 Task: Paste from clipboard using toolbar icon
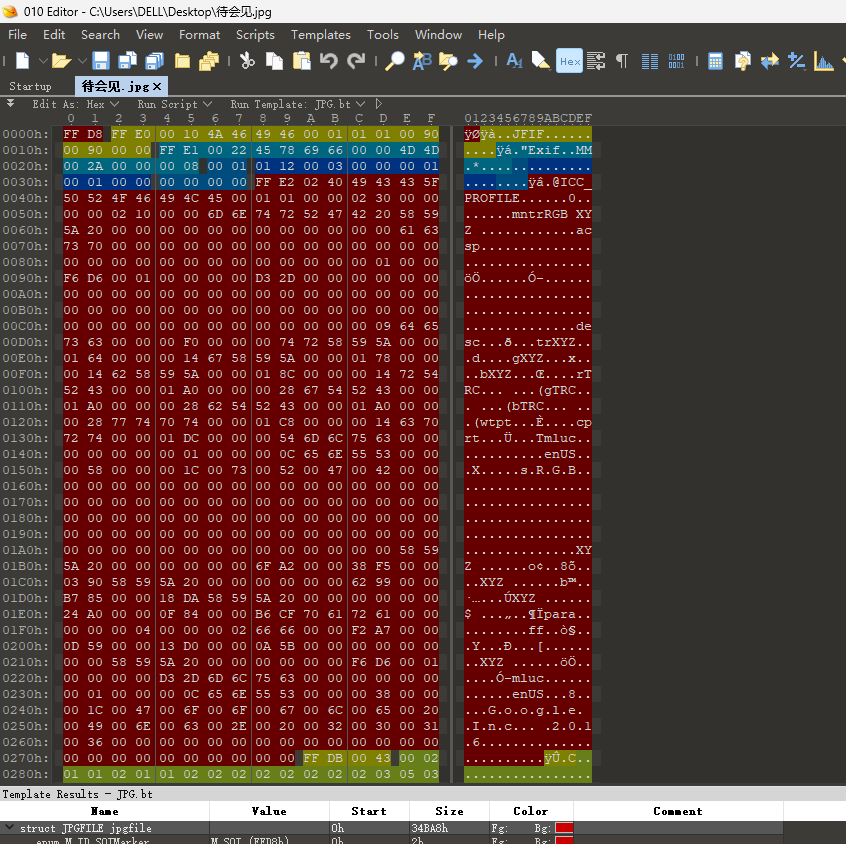coord(302,61)
